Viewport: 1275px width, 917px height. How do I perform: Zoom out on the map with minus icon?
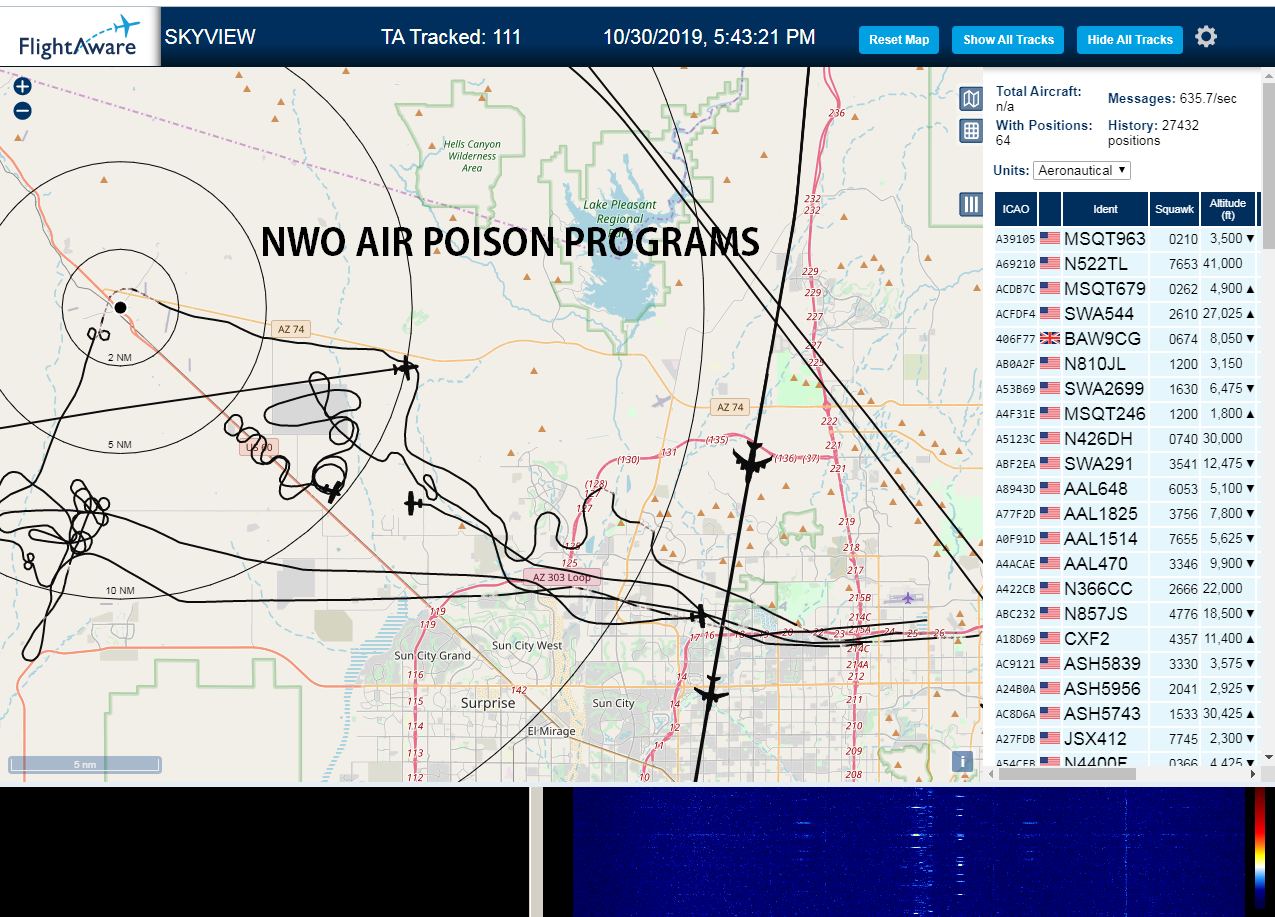(22, 111)
